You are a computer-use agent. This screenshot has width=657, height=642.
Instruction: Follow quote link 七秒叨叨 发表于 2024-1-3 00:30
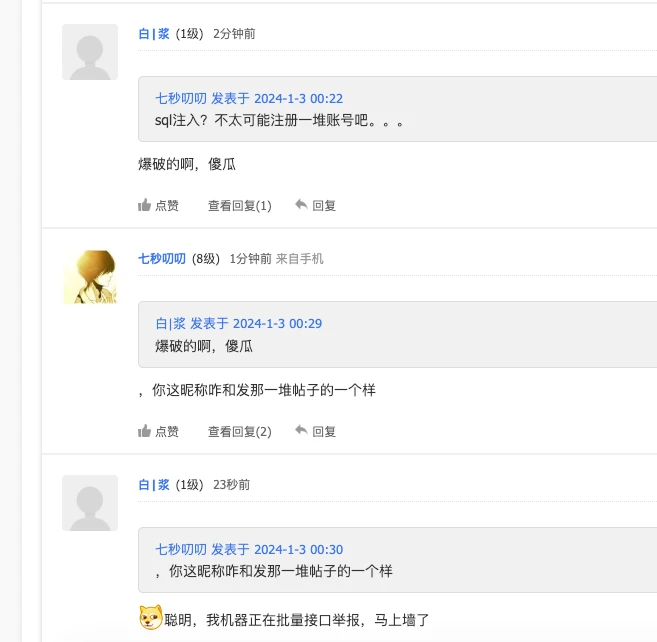pyautogui.click(x=249, y=550)
